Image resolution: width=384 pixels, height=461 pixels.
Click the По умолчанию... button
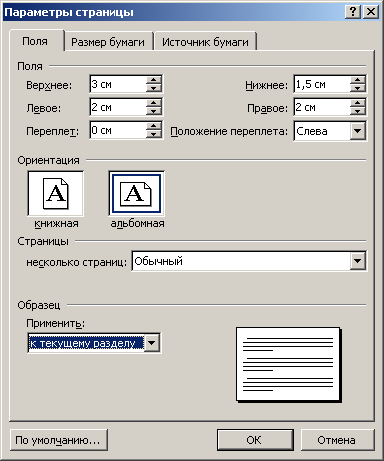click(59, 440)
